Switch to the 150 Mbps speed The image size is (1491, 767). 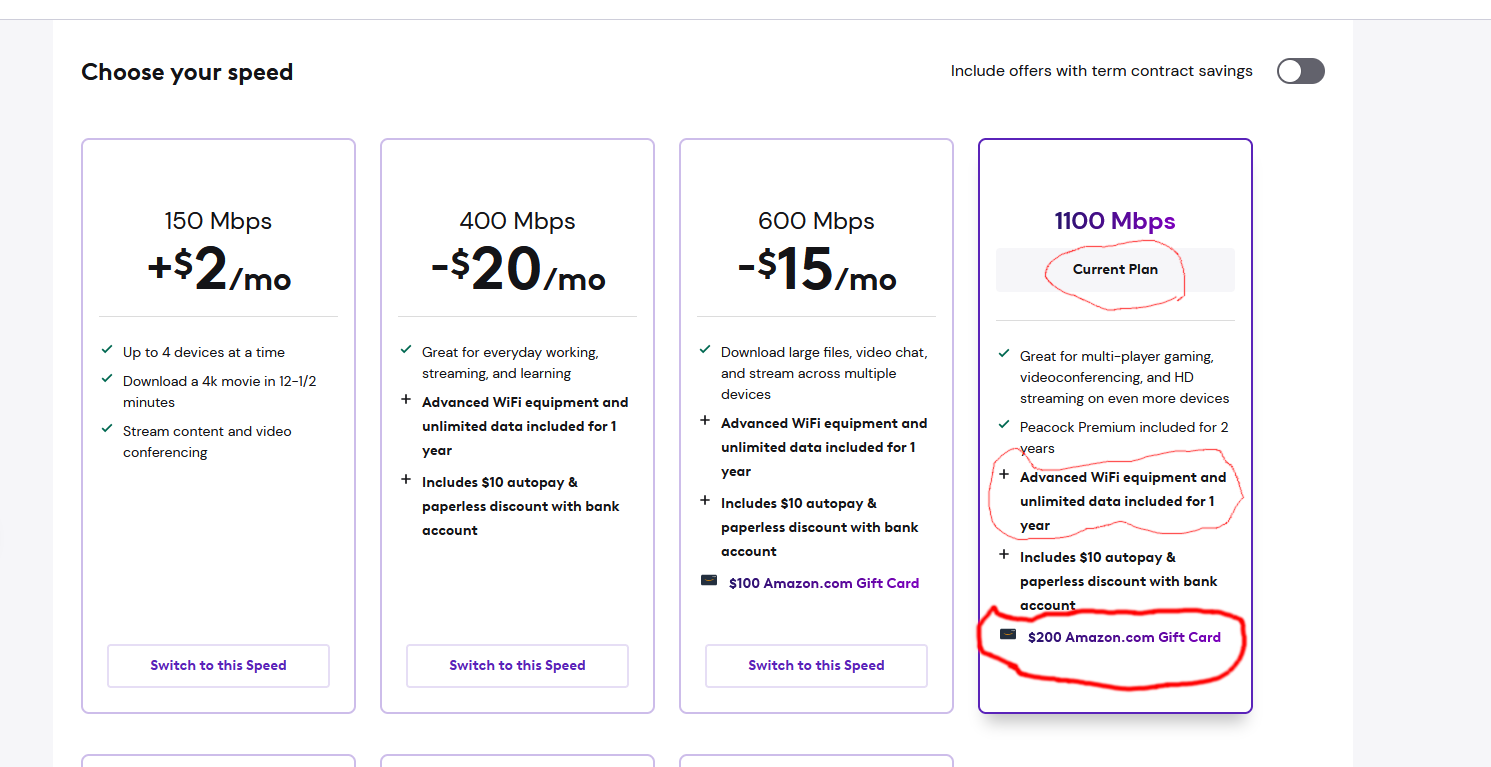pos(218,666)
